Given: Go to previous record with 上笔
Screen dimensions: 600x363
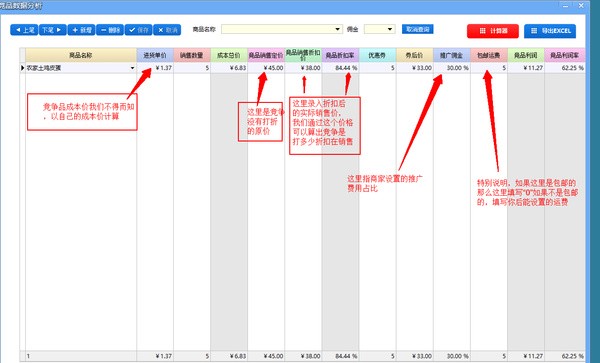Looking at the screenshot, I should pyautogui.click(x=24, y=30).
